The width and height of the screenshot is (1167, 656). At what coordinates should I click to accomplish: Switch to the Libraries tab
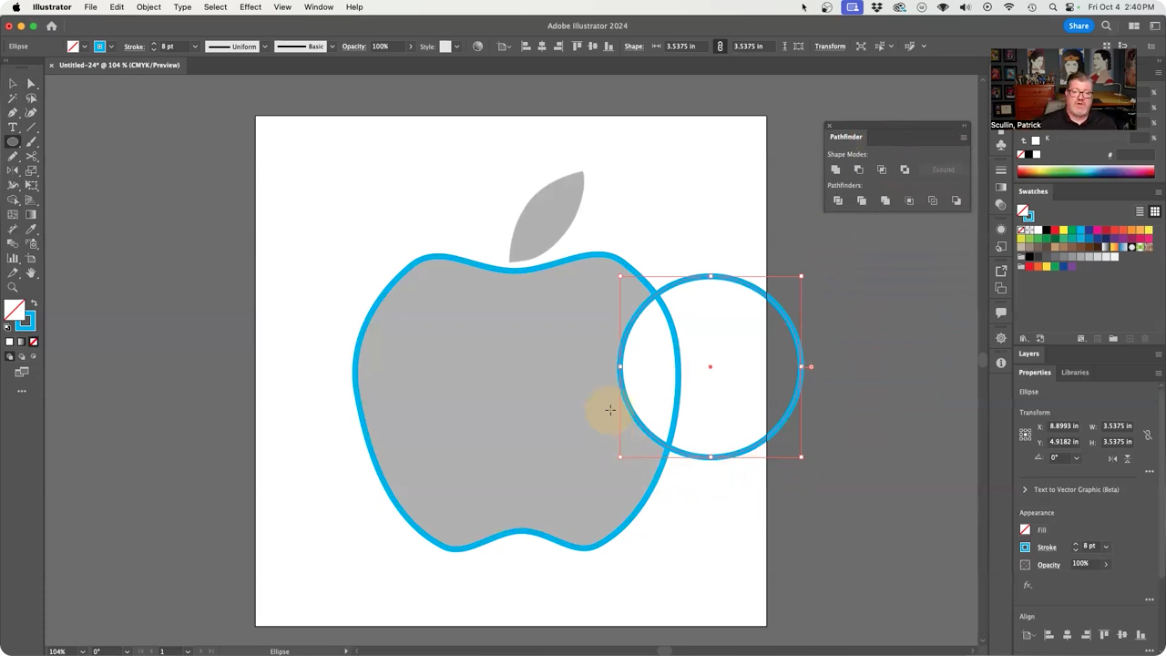point(1075,372)
